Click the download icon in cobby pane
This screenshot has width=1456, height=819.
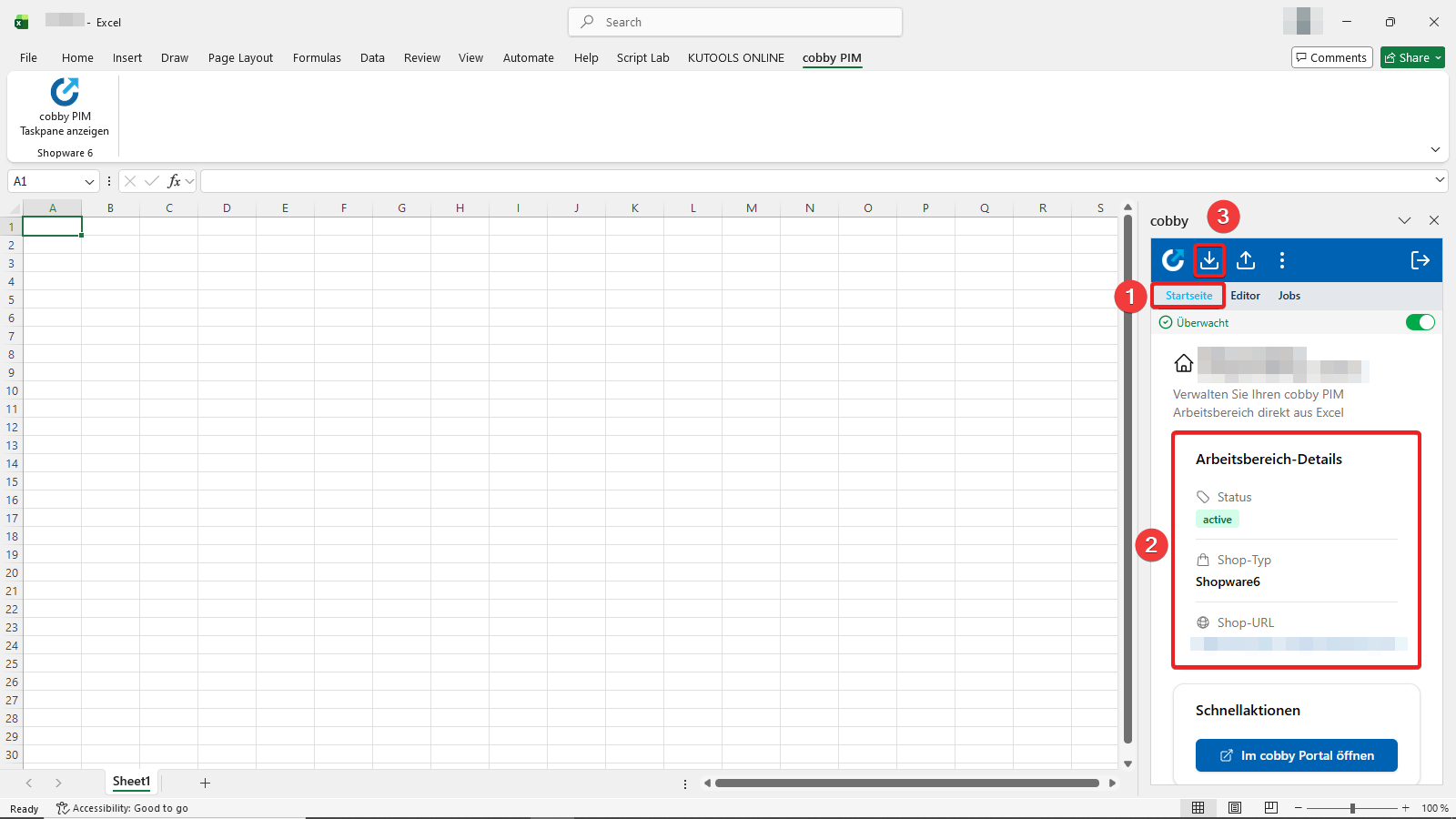[x=1208, y=260]
